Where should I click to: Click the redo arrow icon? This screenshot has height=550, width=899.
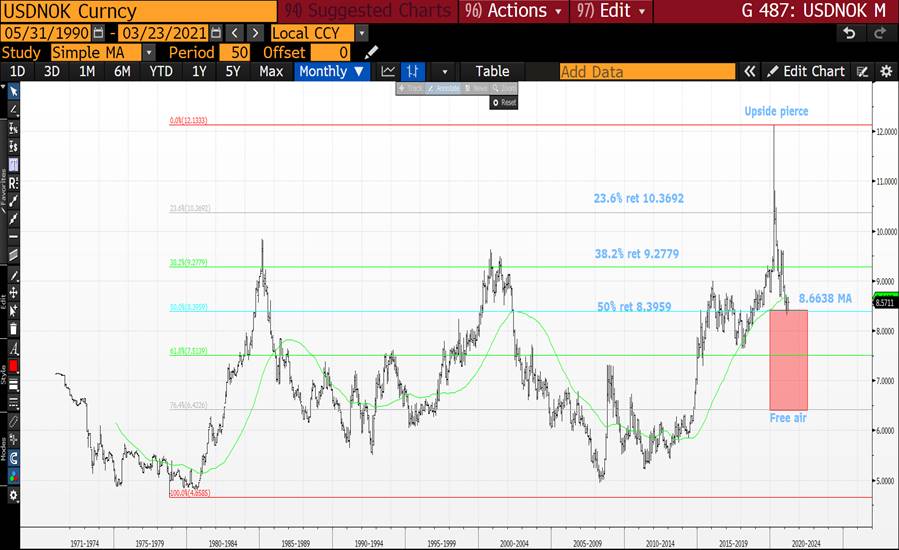tap(880, 33)
